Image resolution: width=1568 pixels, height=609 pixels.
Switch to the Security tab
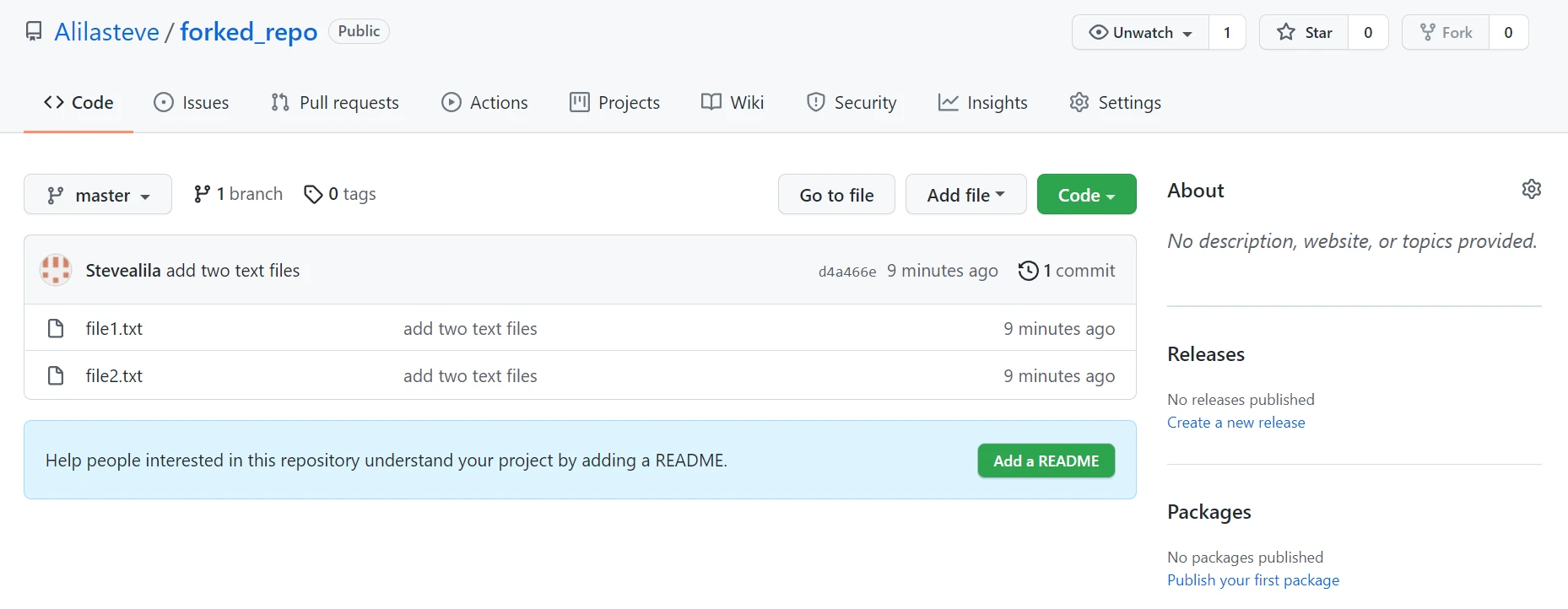(x=852, y=103)
